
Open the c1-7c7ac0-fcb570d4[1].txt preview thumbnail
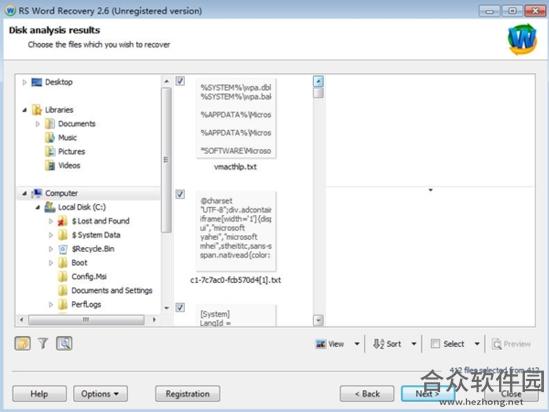click(x=236, y=231)
